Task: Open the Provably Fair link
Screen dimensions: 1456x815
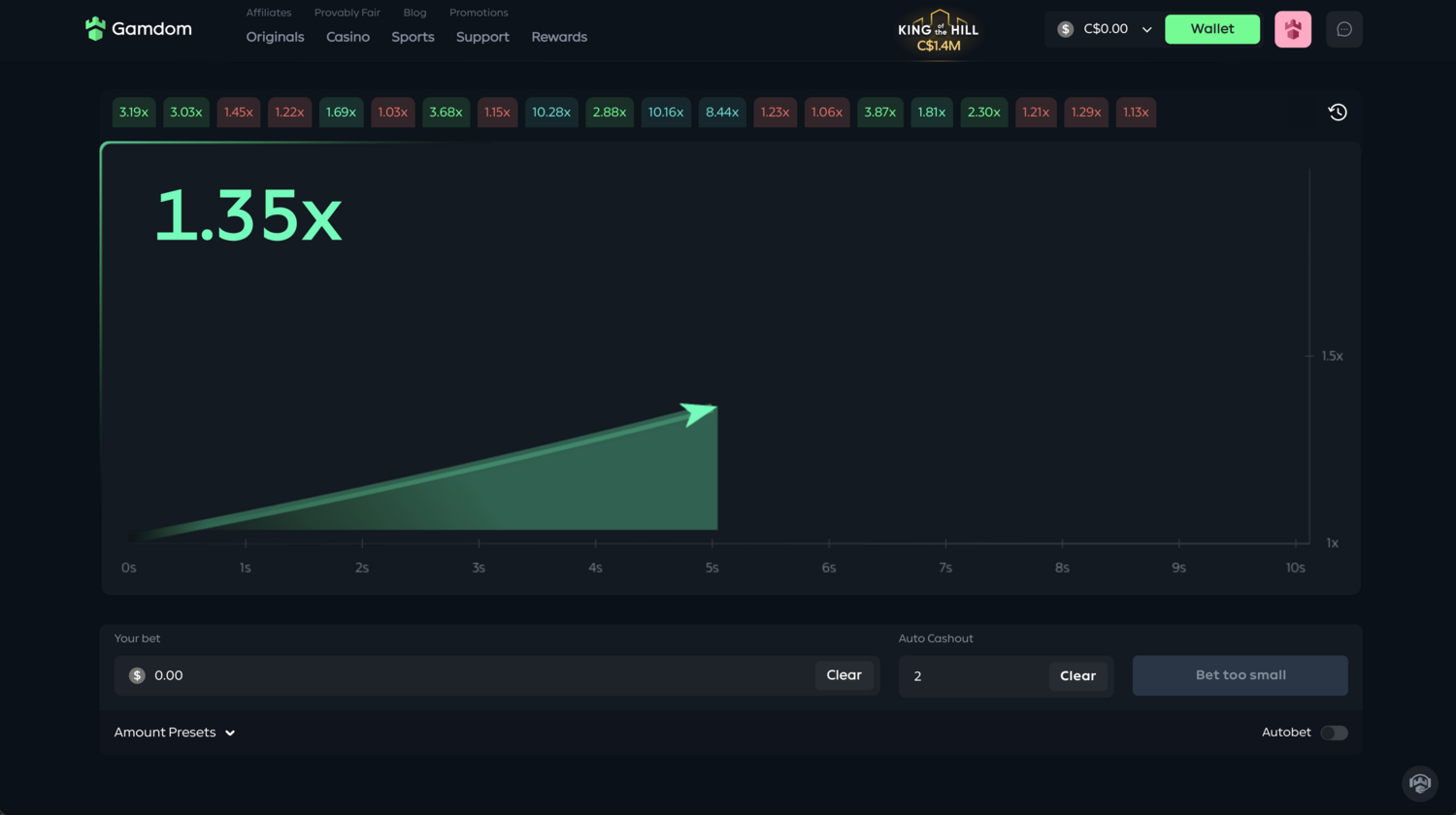Action: [x=347, y=13]
